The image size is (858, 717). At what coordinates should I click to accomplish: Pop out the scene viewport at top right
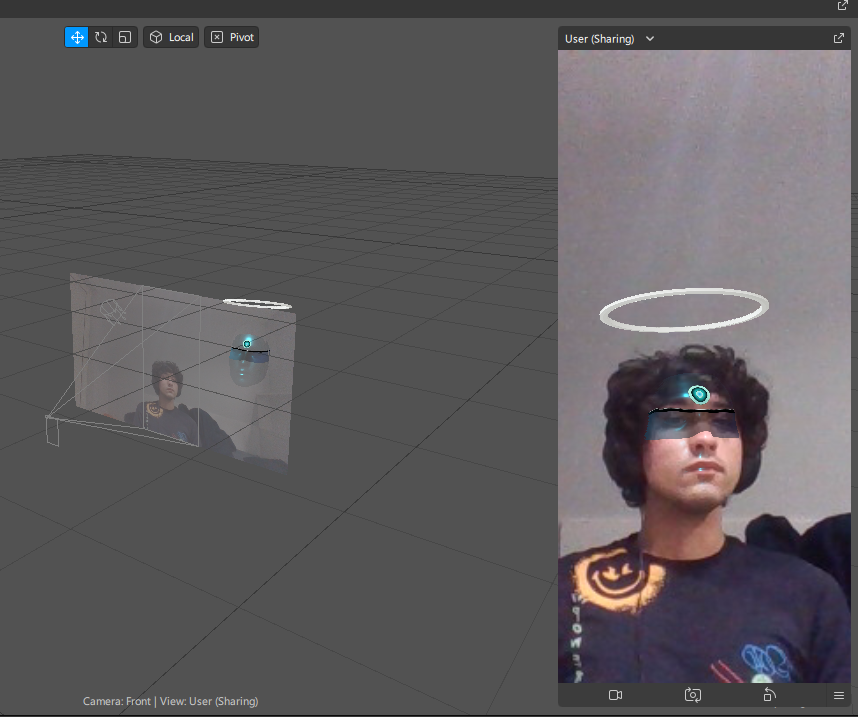(842, 5)
